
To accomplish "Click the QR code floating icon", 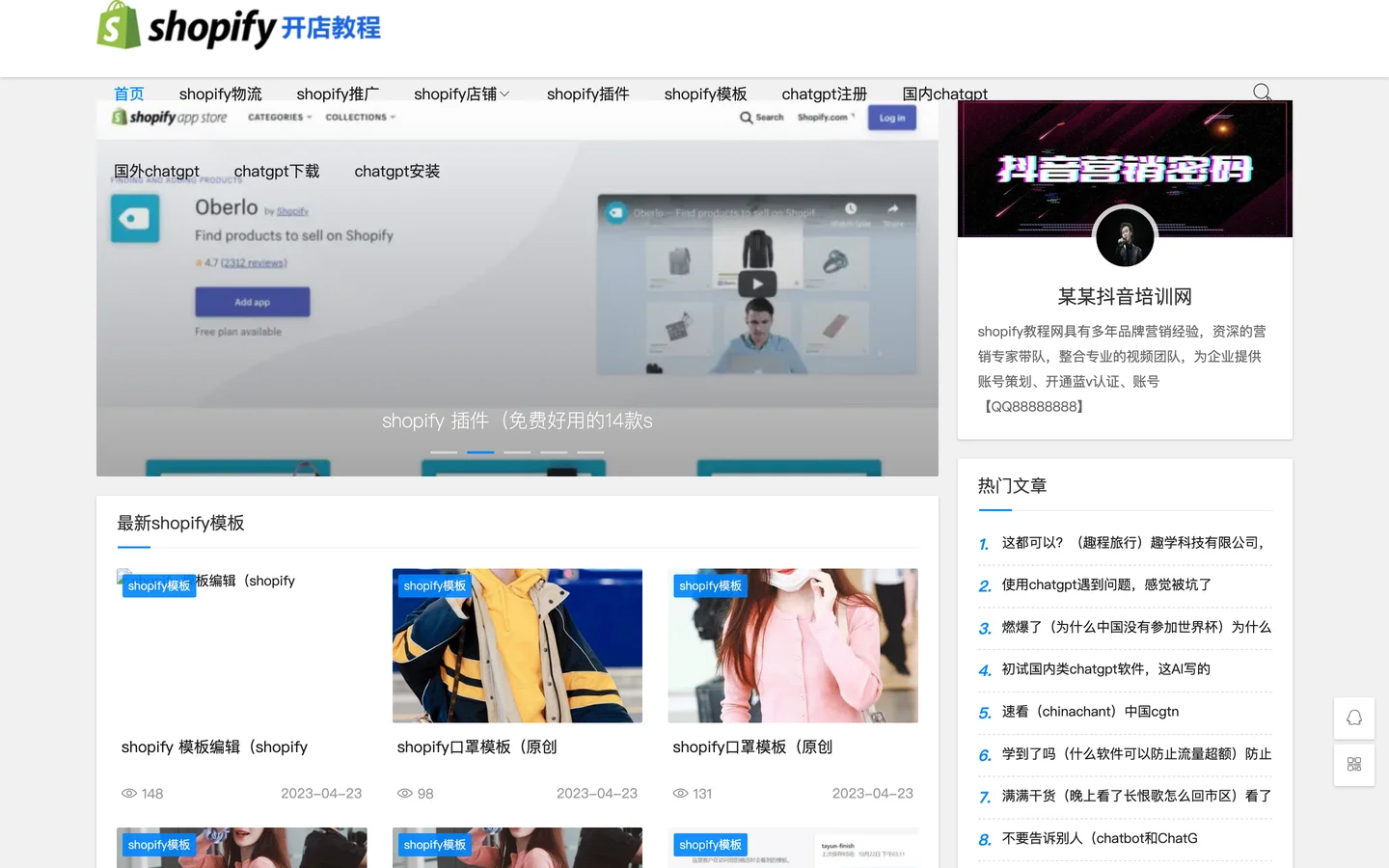I will tap(1354, 764).
